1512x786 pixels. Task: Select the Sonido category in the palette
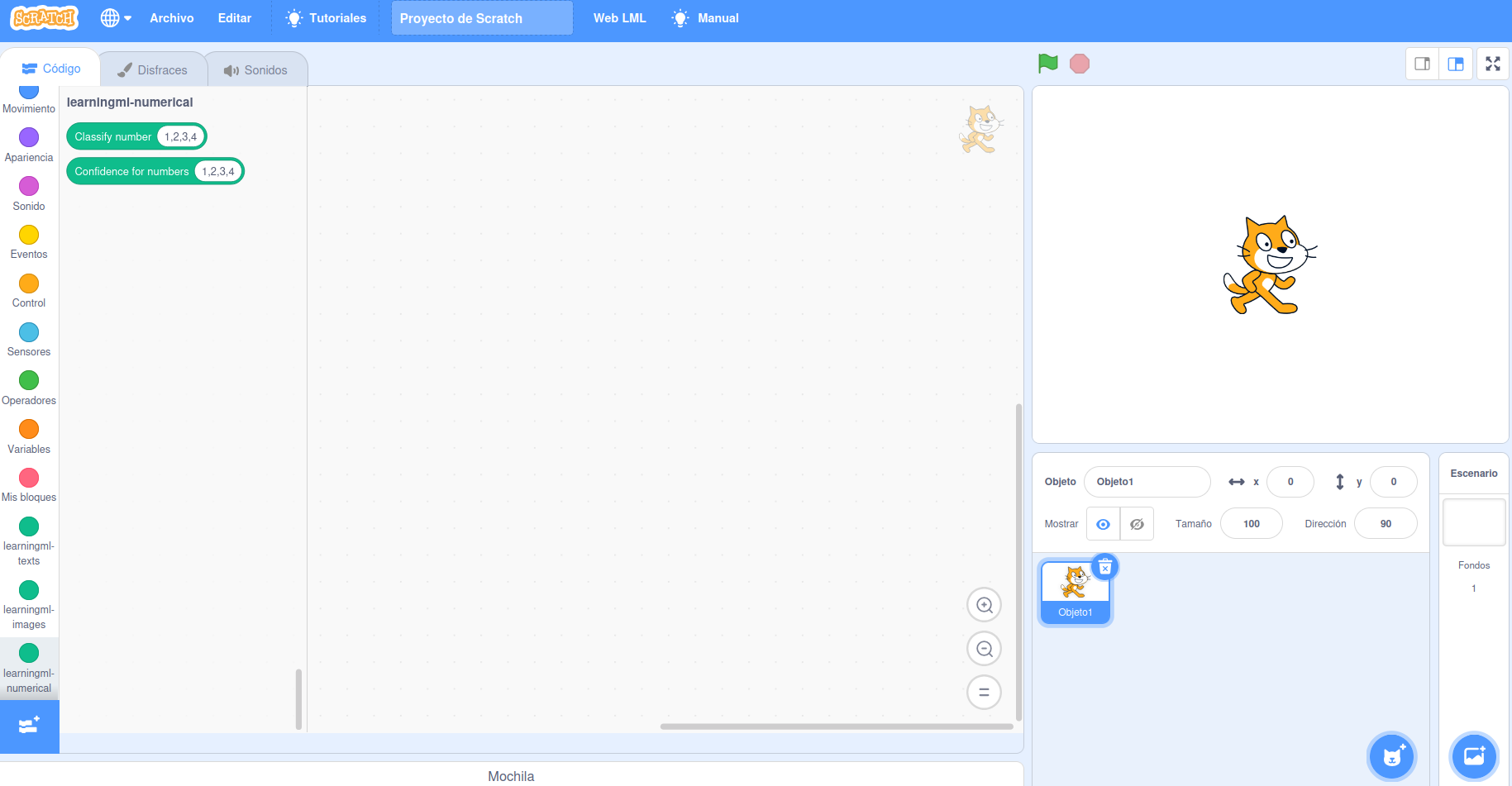[x=29, y=187]
